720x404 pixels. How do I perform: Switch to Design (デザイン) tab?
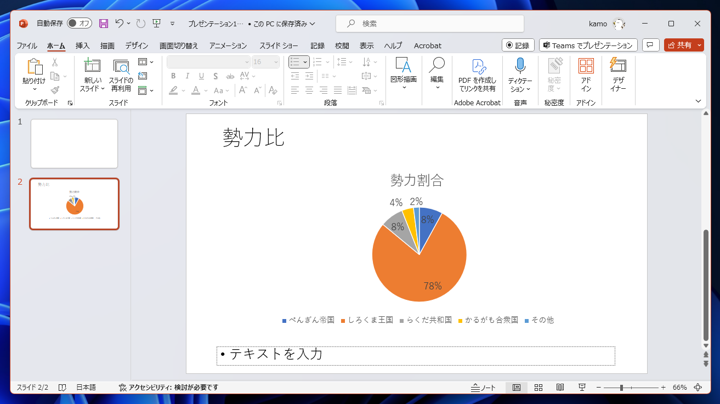point(137,45)
